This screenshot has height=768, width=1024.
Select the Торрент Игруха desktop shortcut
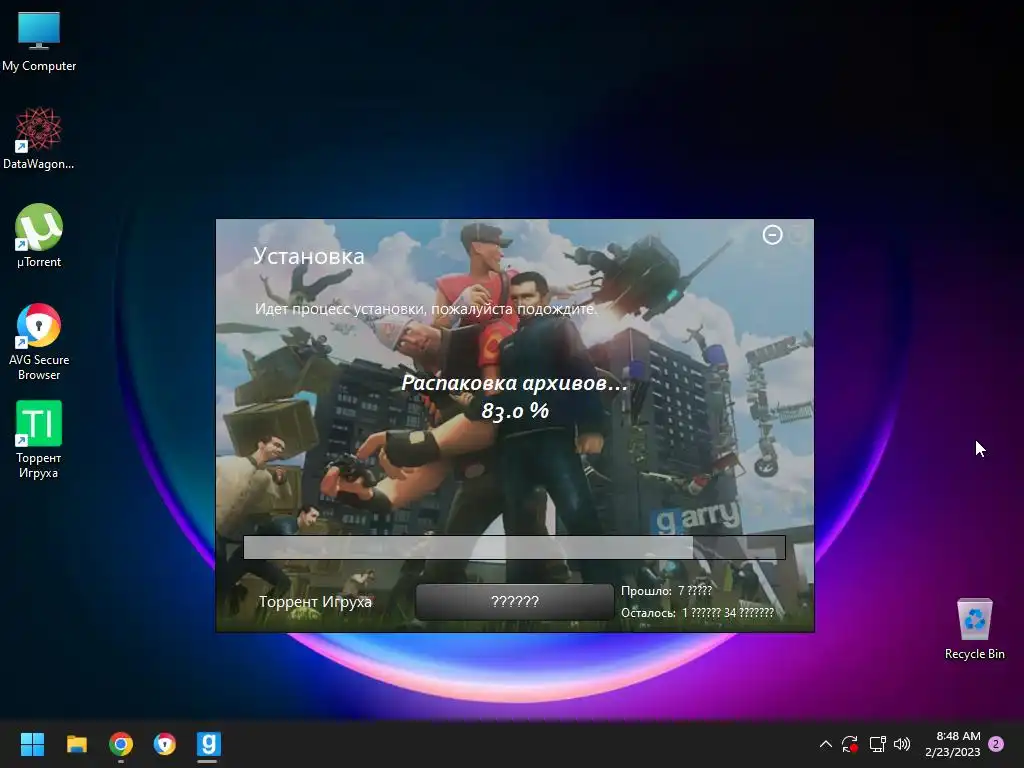click(39, 439)
